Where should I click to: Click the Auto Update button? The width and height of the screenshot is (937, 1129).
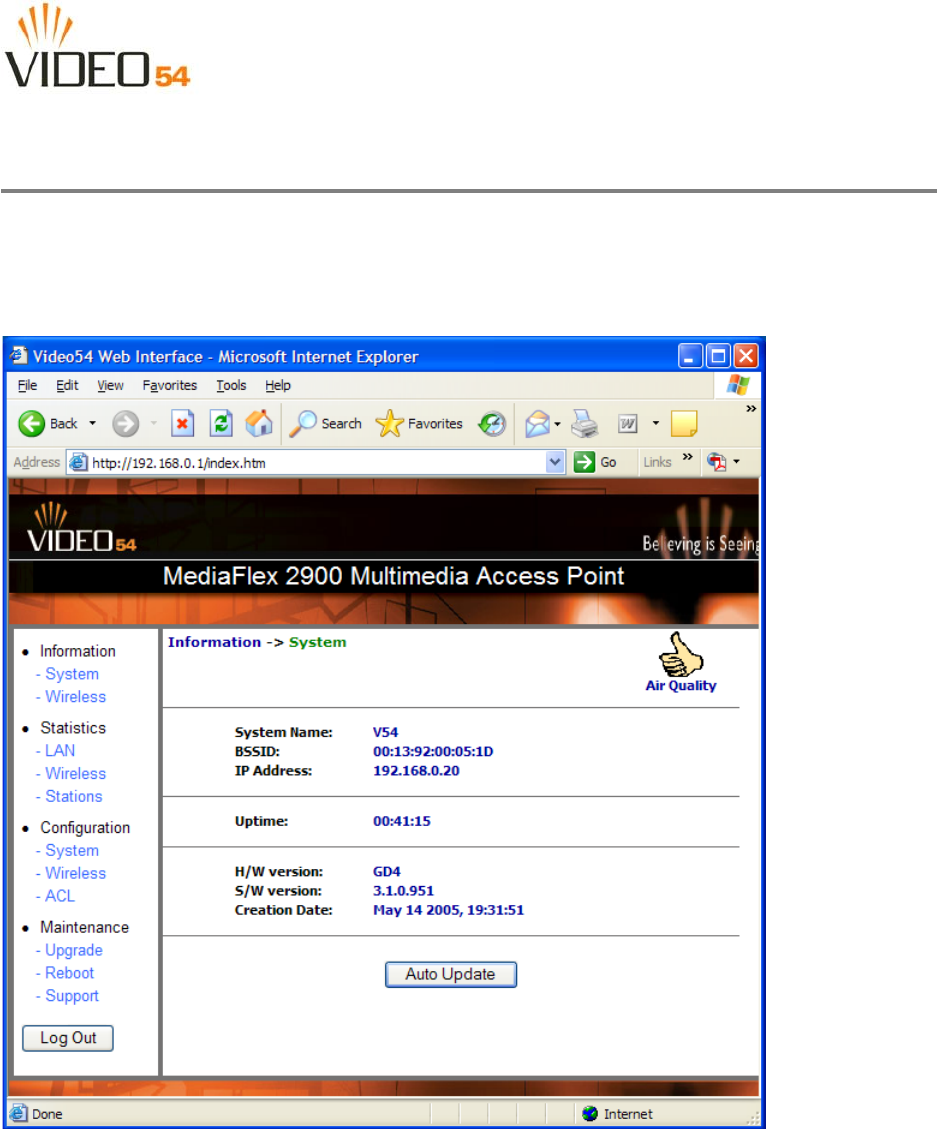pyautogui.click(x=451, y=974)
